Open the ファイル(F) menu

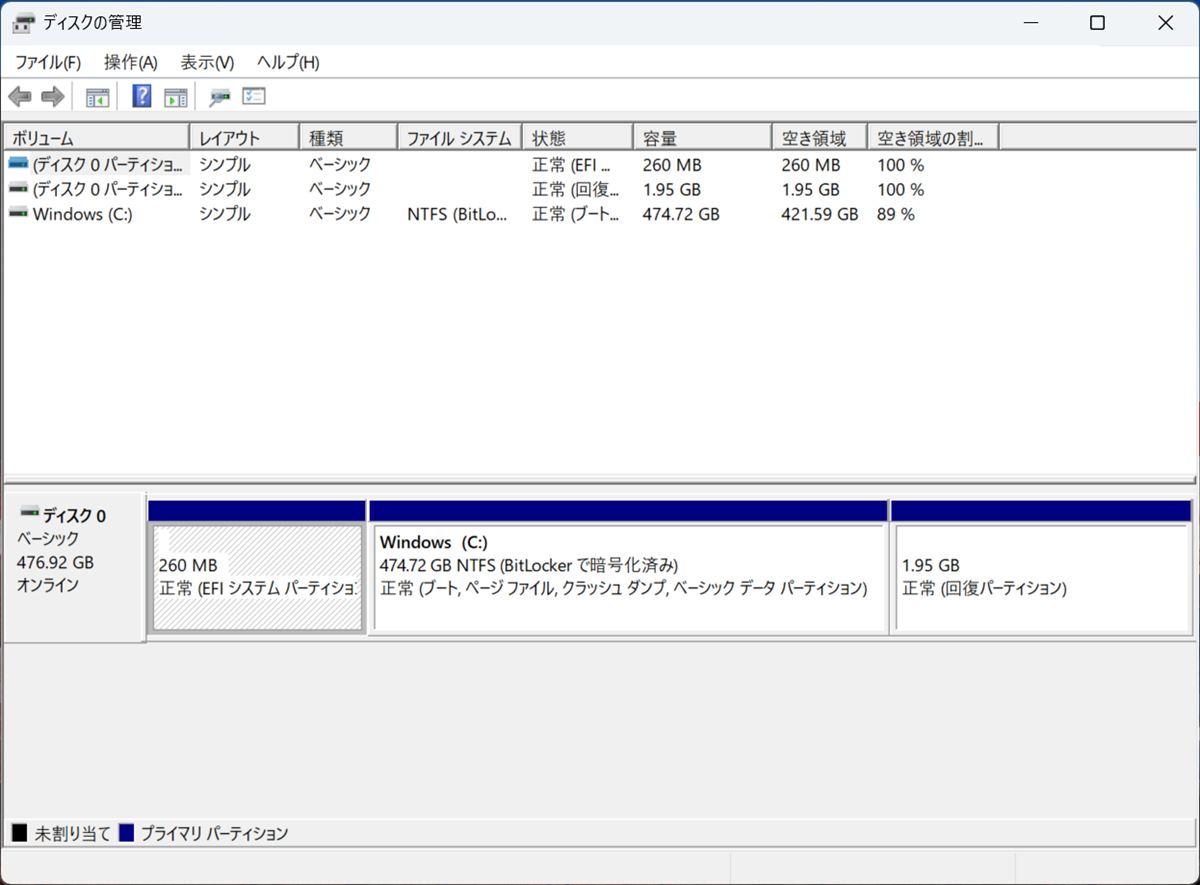point(47,62)
